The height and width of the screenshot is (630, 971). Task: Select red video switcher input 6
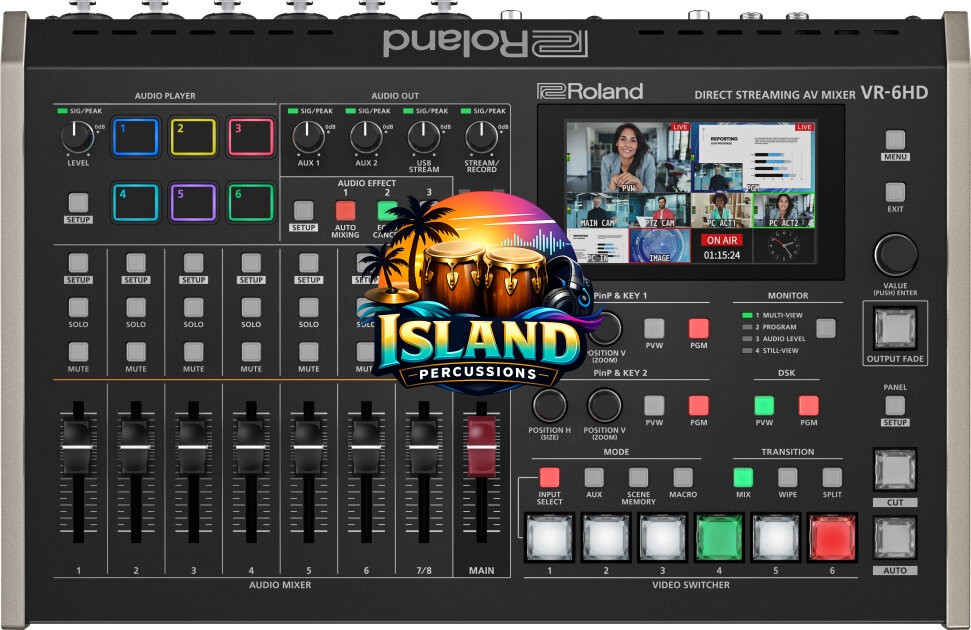[832, 537]
